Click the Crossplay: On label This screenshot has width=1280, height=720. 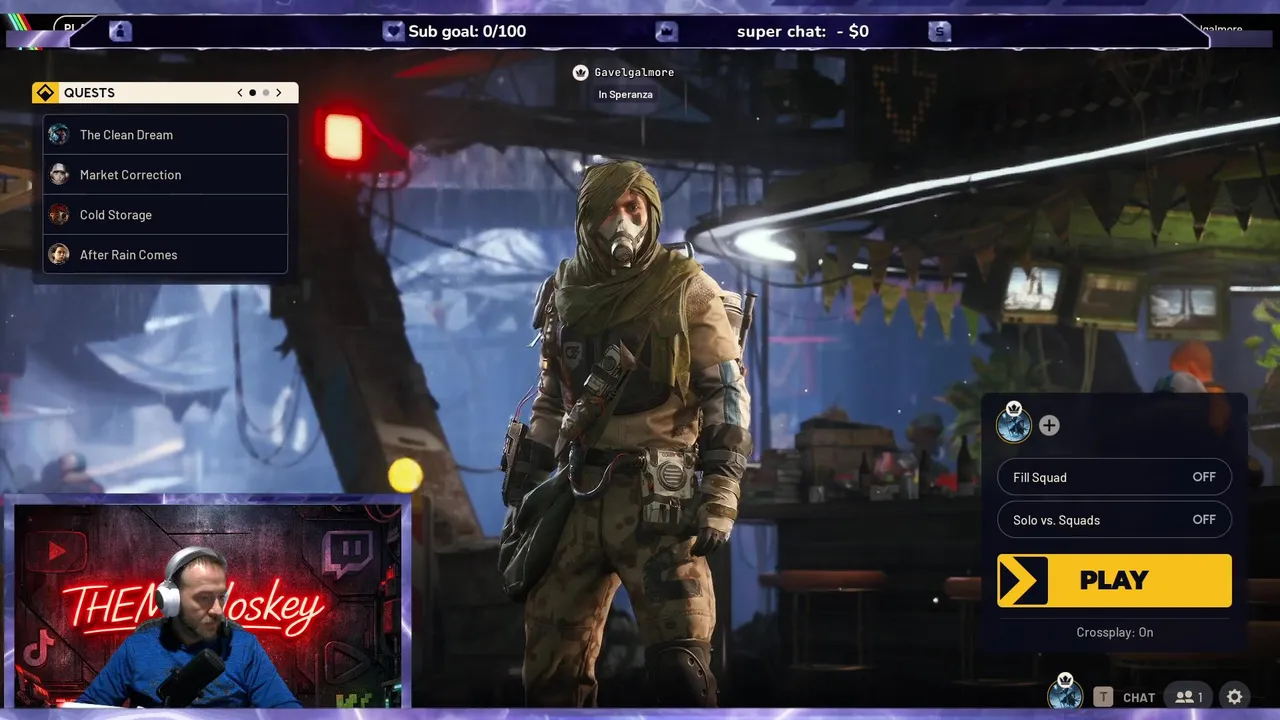[x=1114, y=632]
